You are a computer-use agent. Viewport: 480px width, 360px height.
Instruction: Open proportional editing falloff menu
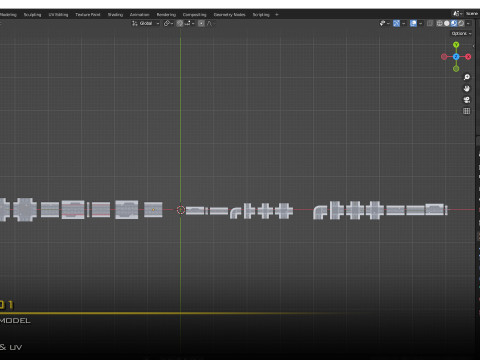[210, 23]
